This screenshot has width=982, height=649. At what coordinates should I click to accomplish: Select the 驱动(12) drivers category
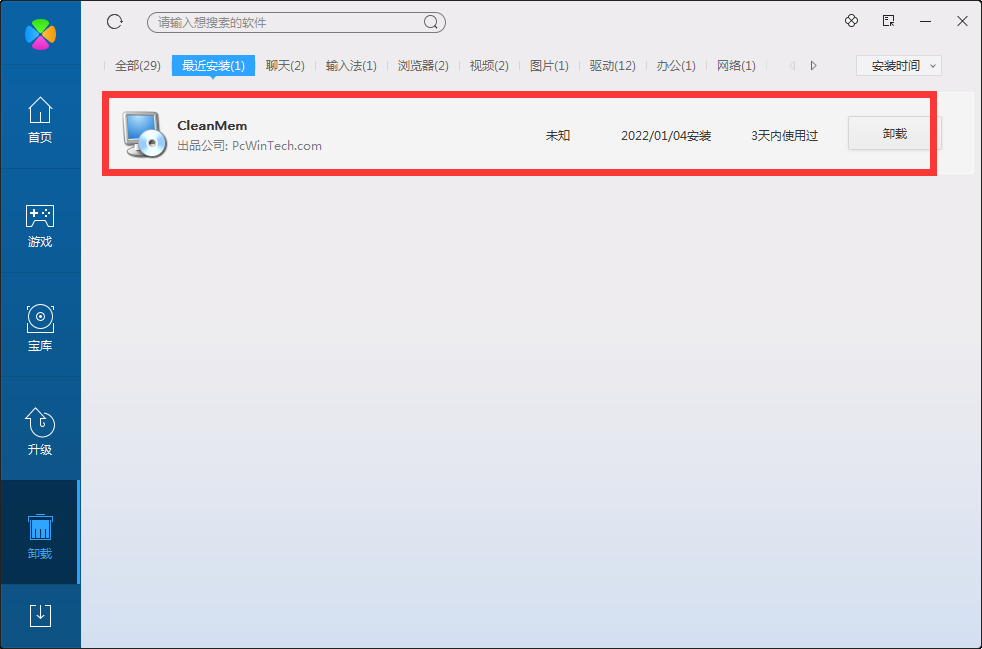612,65
